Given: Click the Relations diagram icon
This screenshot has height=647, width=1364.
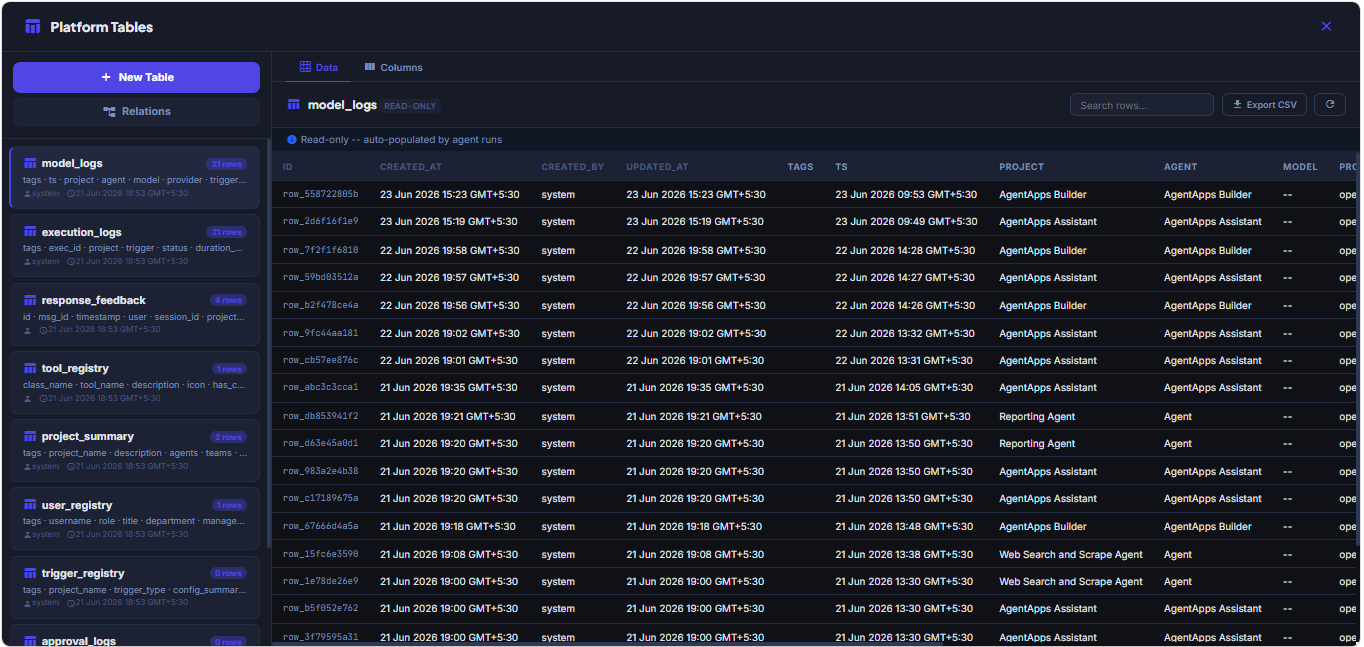Looking at the screenshot, I should 109,112.
